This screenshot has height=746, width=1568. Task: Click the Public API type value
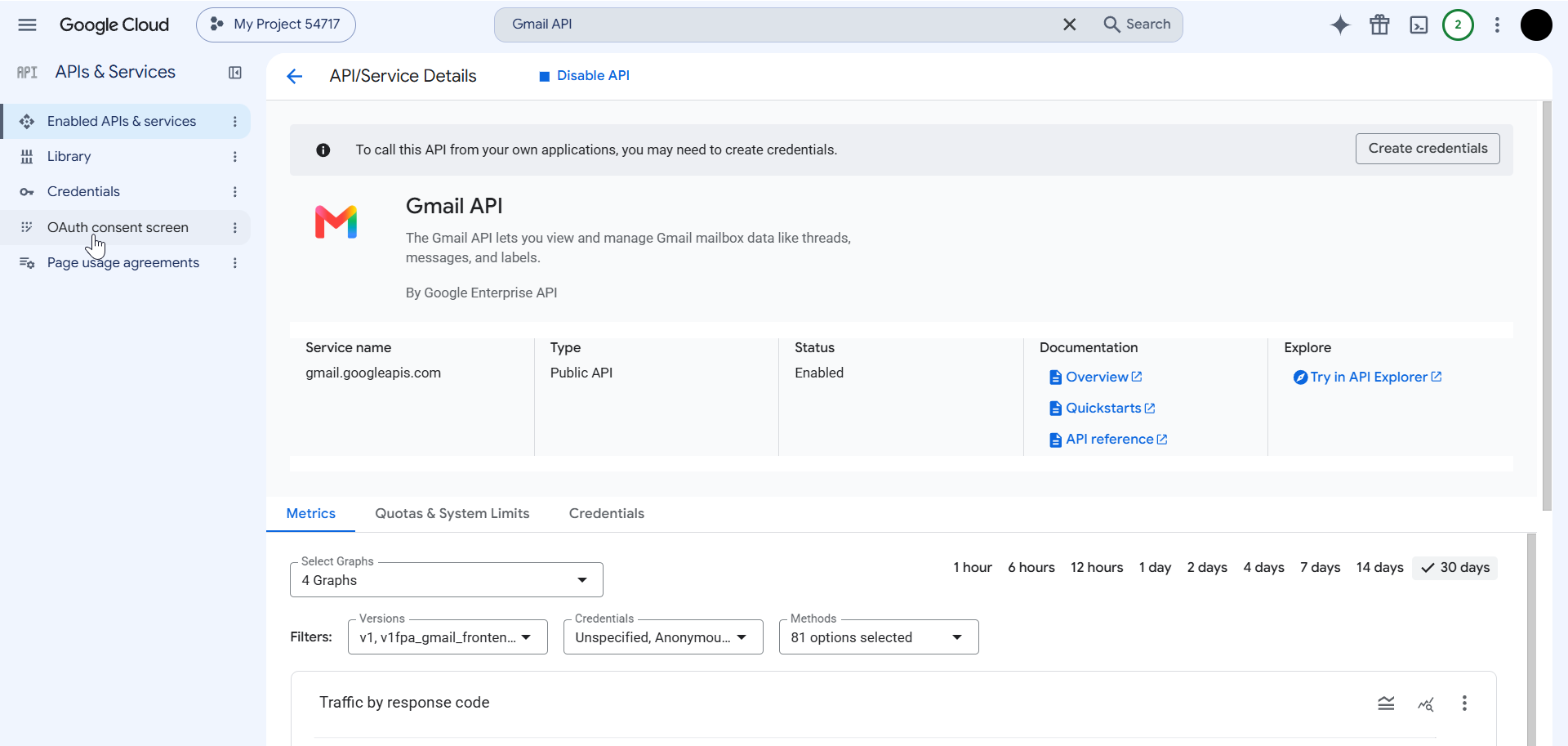click(581, 373)
